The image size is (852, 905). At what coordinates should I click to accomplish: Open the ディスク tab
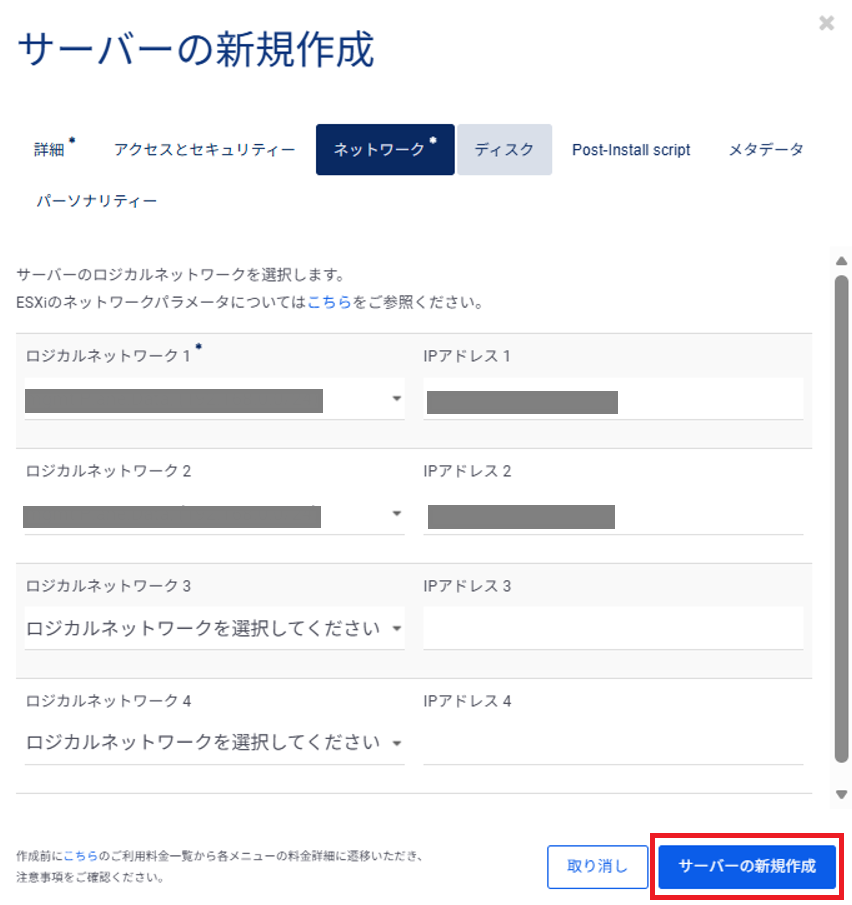[504, 150]
